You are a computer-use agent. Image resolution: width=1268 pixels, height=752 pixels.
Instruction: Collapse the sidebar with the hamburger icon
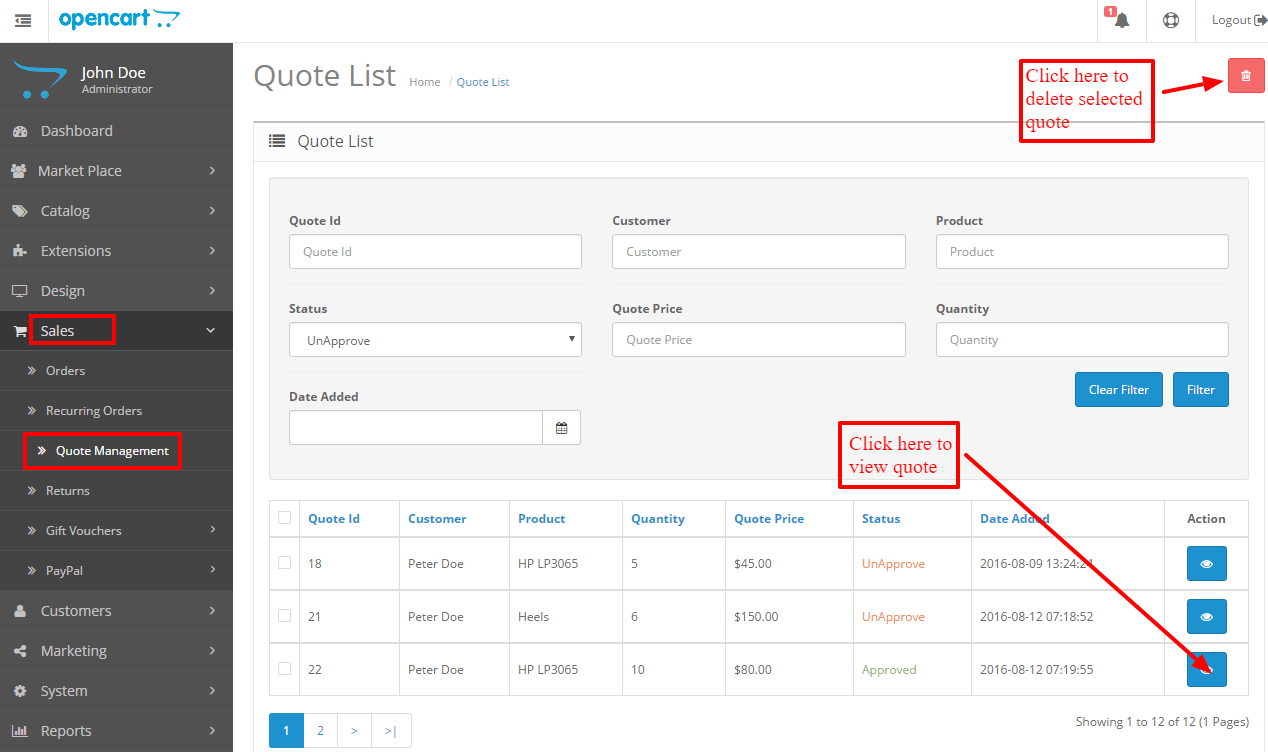coord(23,20)
